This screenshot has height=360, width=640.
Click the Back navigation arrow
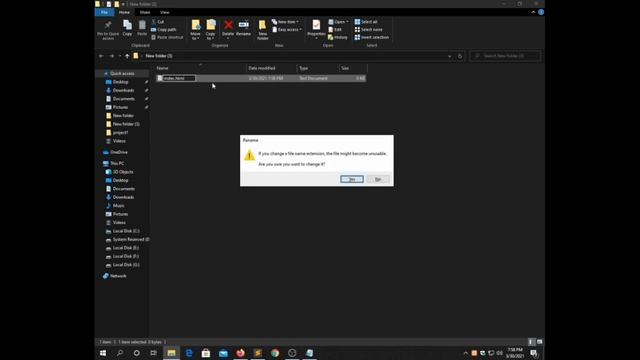(101, 56)
